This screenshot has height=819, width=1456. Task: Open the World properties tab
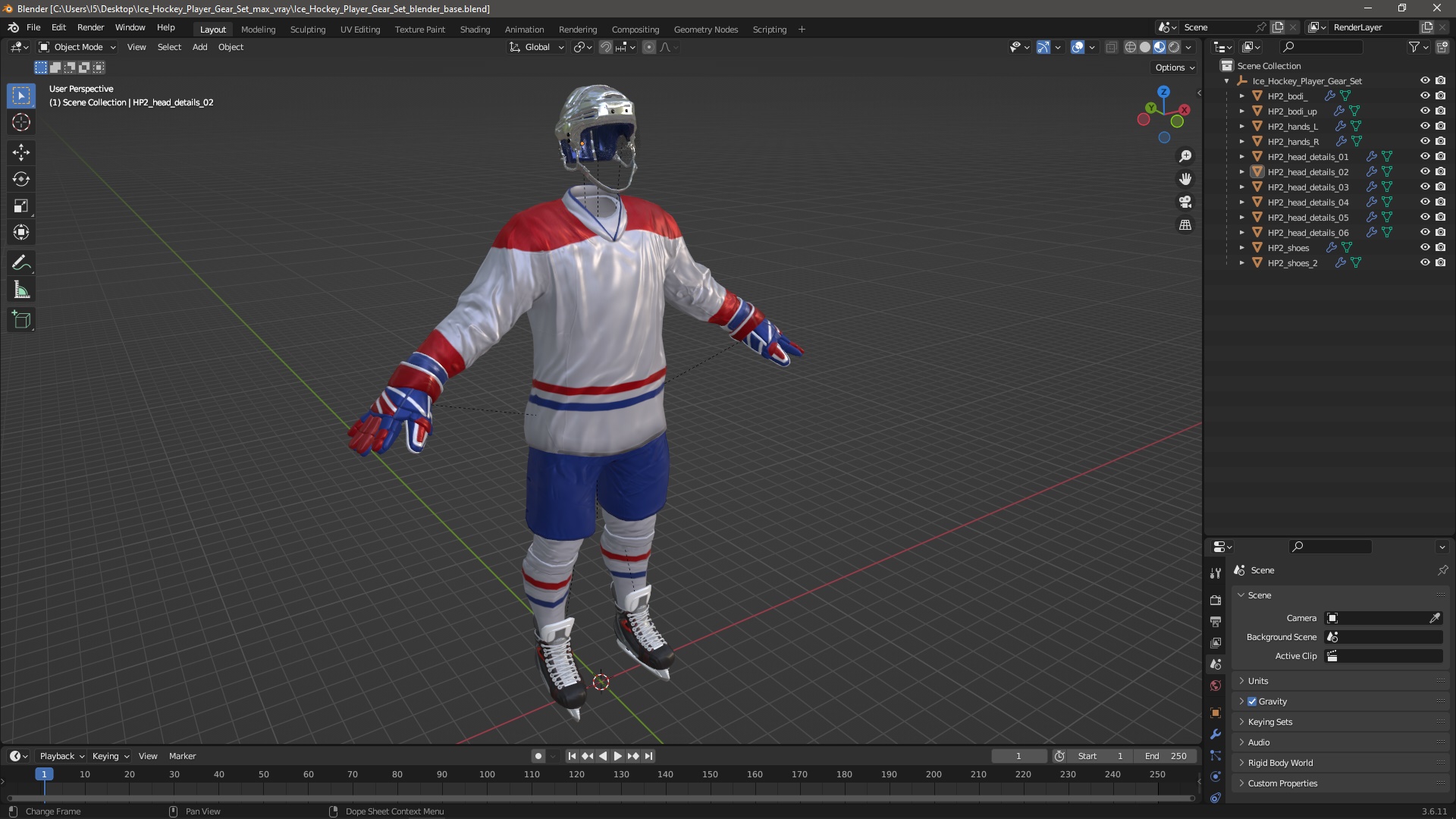(1216, 686)
